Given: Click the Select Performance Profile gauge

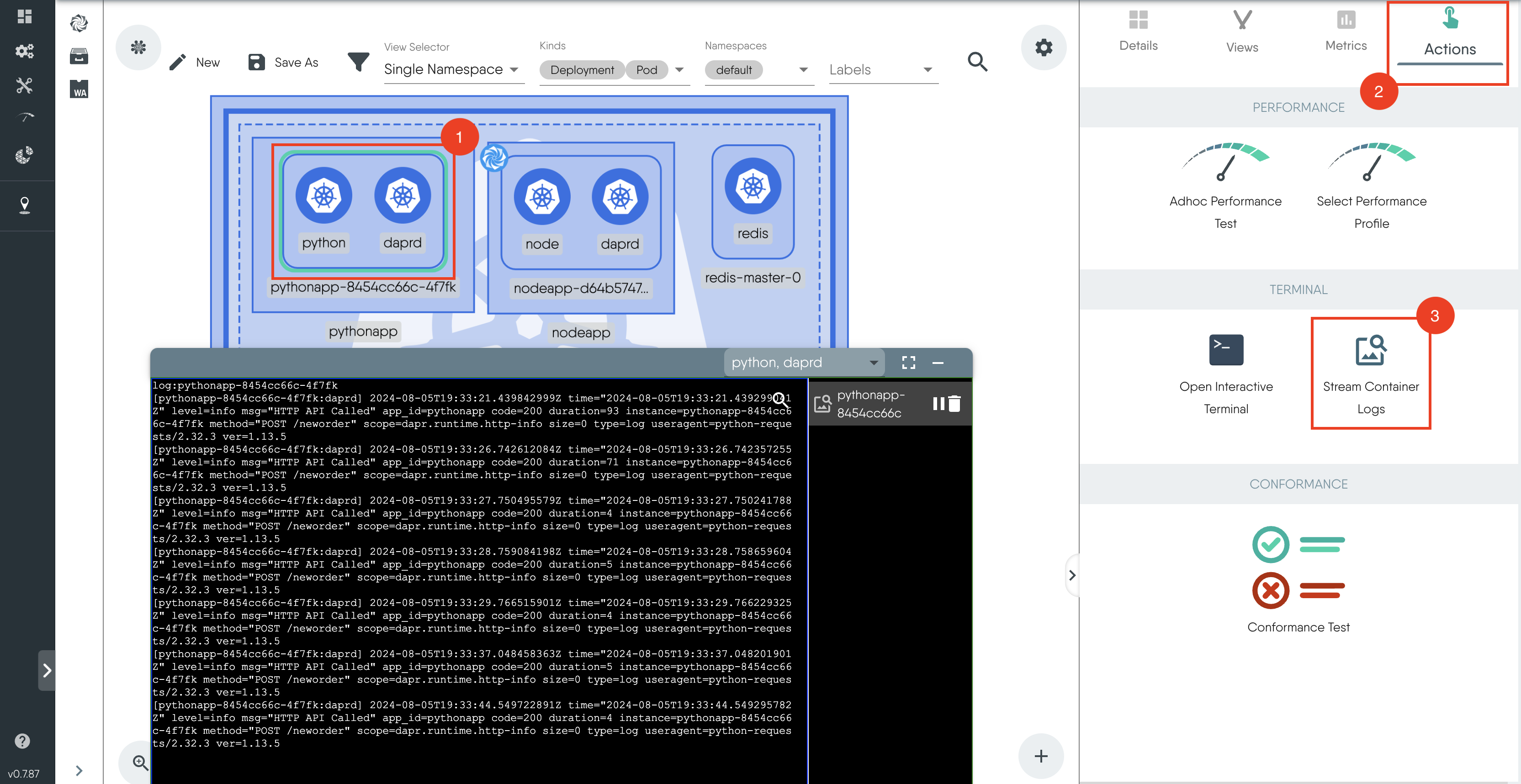Looking at the screenshot, I should [x=1370, y=162].
